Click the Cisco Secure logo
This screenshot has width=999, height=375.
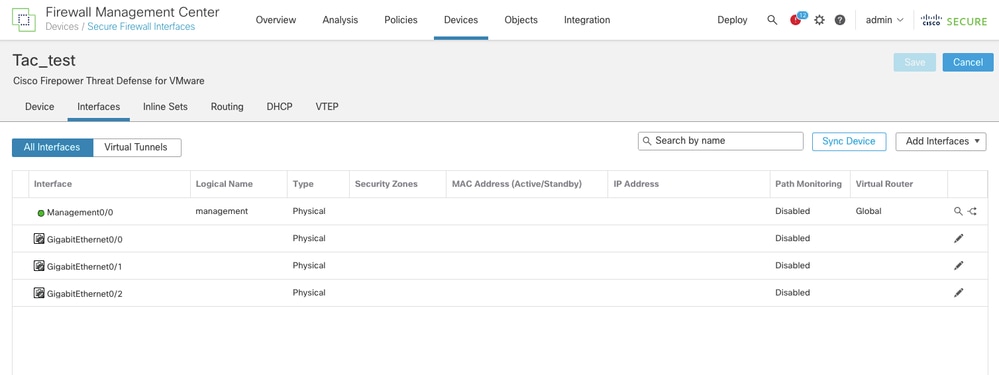954,20
